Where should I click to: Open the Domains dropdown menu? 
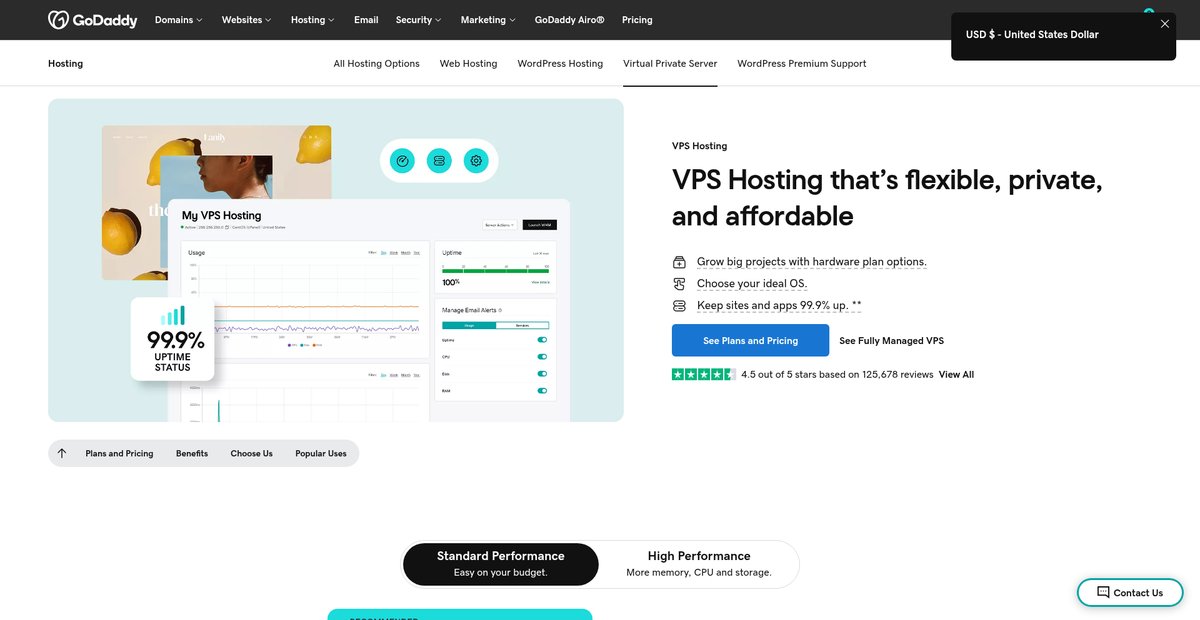(x=178, y=20)
